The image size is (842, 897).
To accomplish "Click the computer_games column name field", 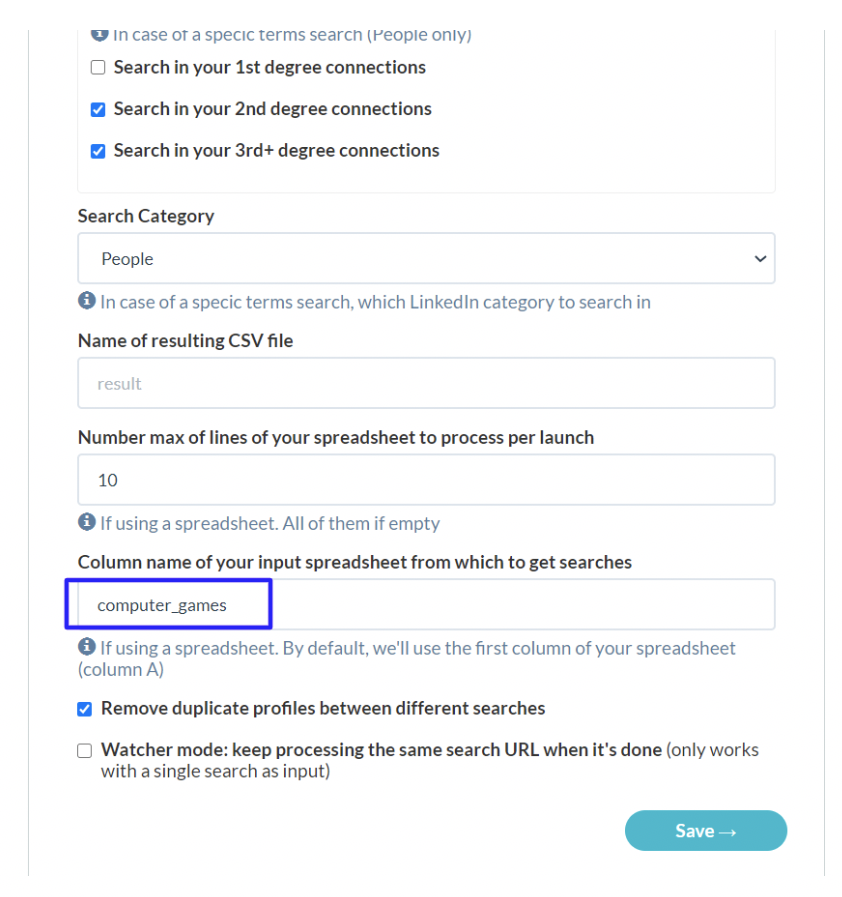I will (x=426, y=605).
